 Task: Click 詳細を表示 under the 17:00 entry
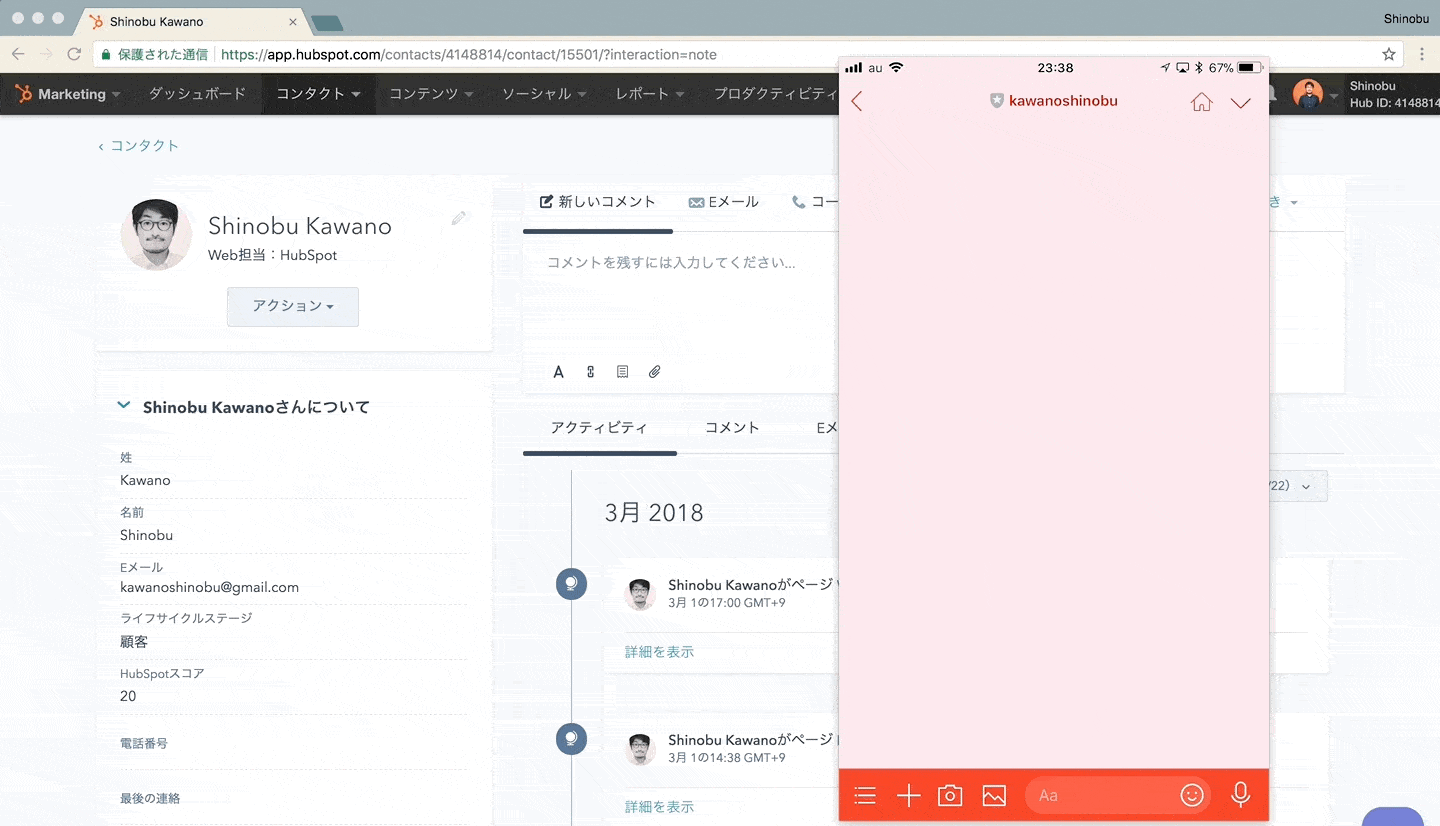(x=659, y=652)
